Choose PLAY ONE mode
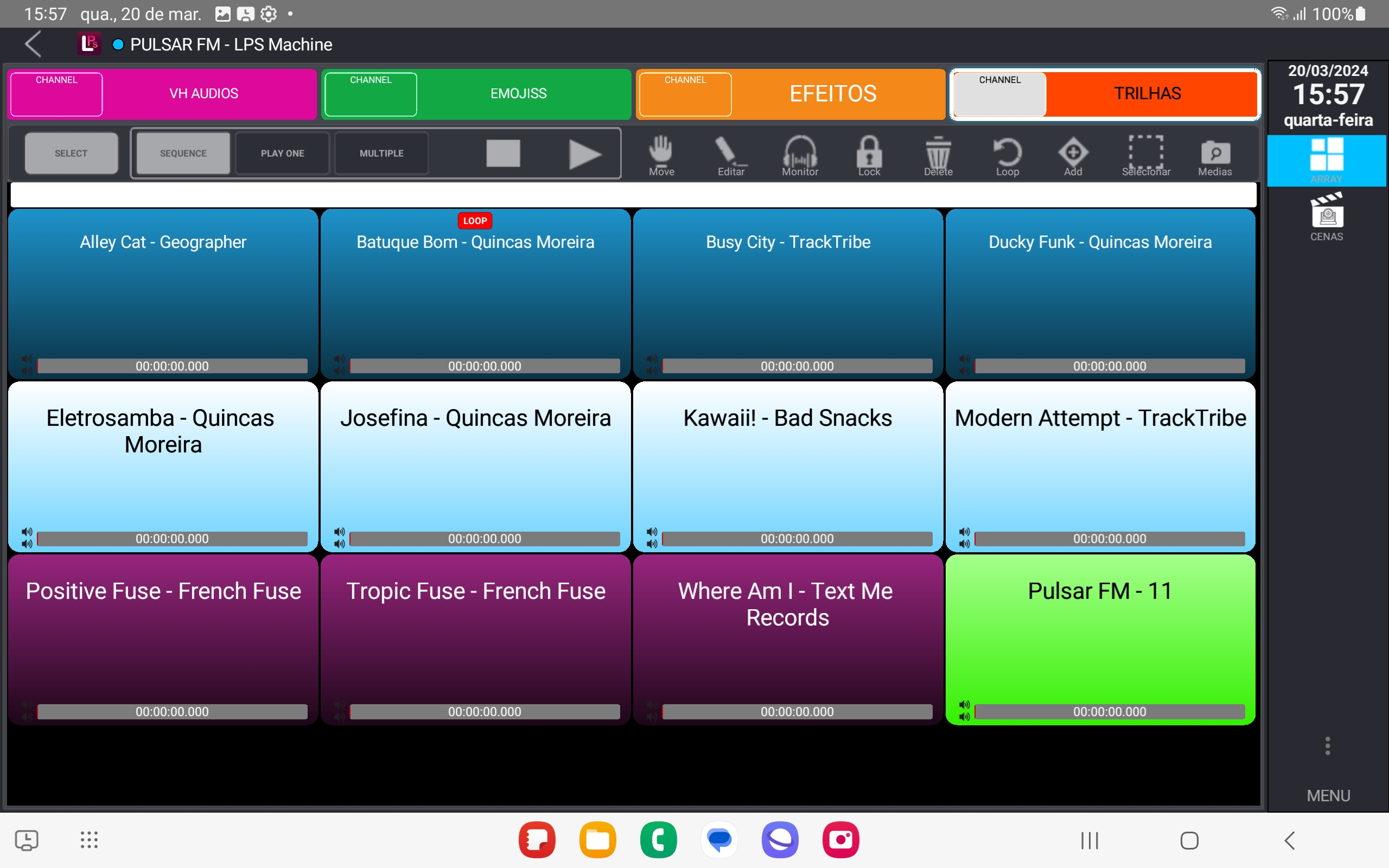Screen dimensions: 1389x868 tap(282, 154)
